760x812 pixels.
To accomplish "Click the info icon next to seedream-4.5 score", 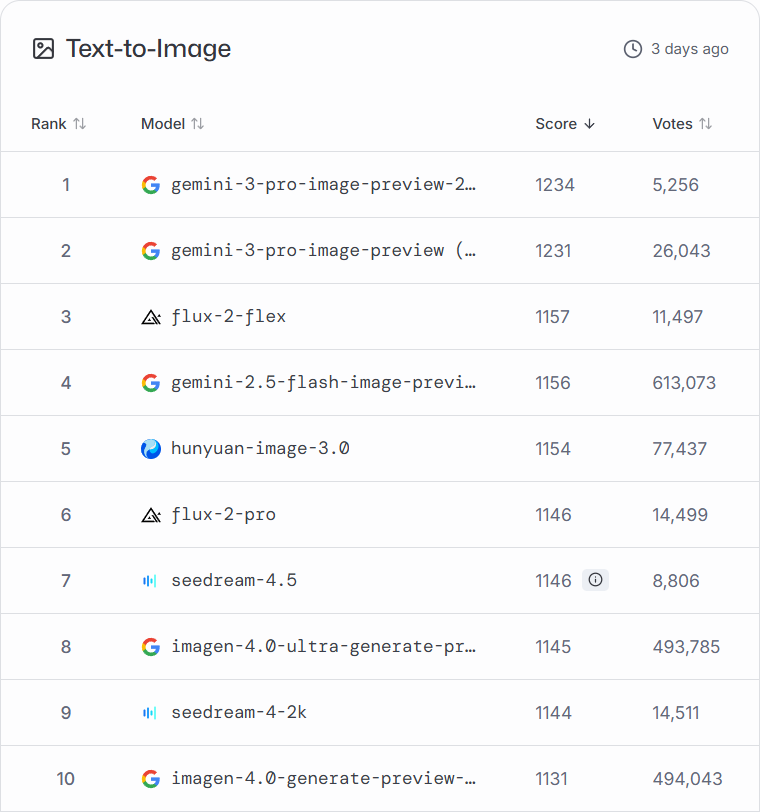I will tap(595, 580).
